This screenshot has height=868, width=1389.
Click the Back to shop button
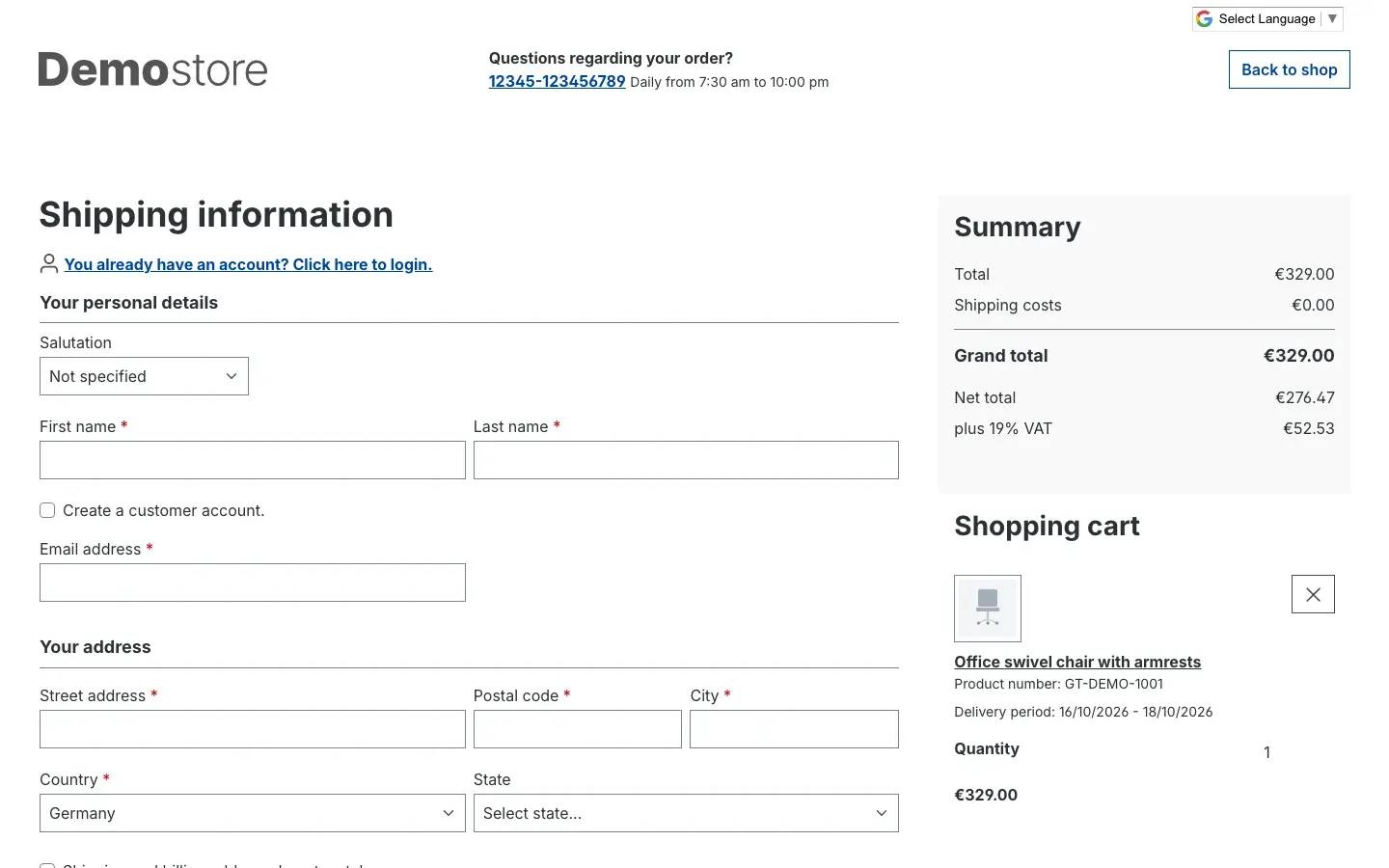[x=1289, y=69]
